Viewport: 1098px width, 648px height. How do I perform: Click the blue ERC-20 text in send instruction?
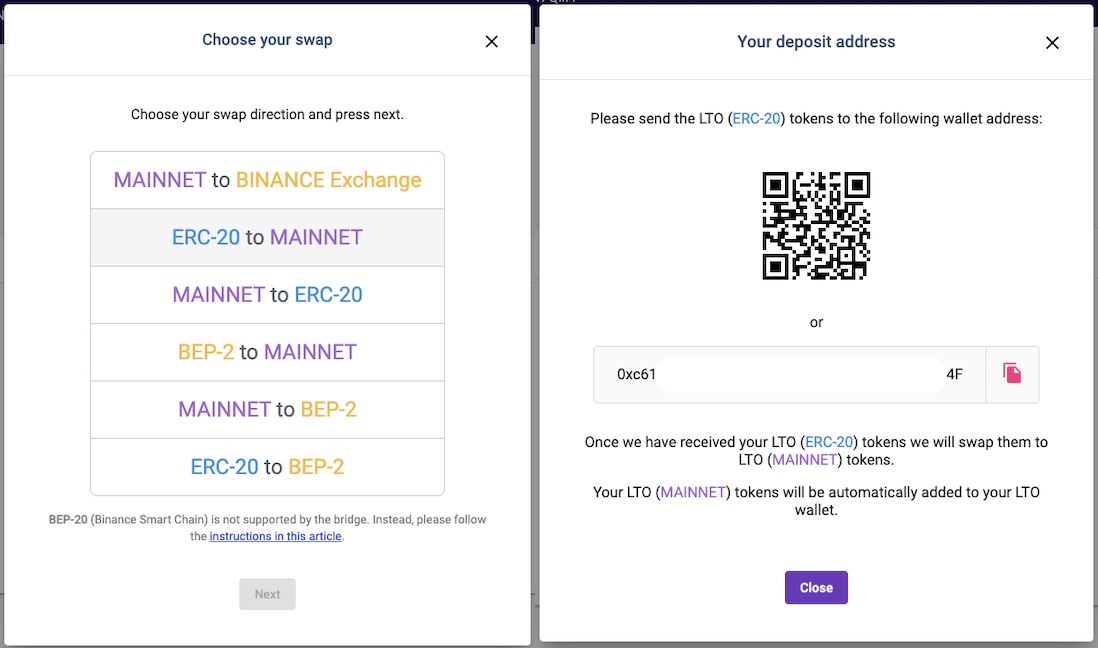point(756,119)
